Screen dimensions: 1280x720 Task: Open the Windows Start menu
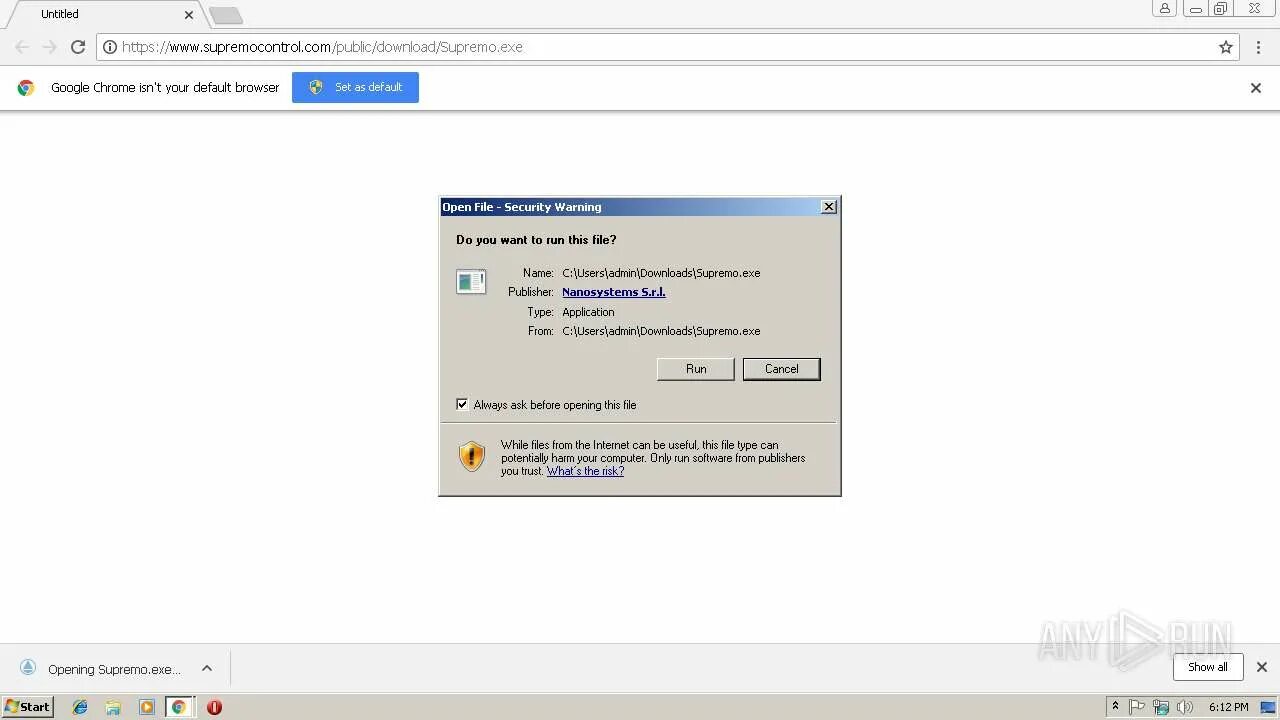pyautogui.click(x=28, y=707)
